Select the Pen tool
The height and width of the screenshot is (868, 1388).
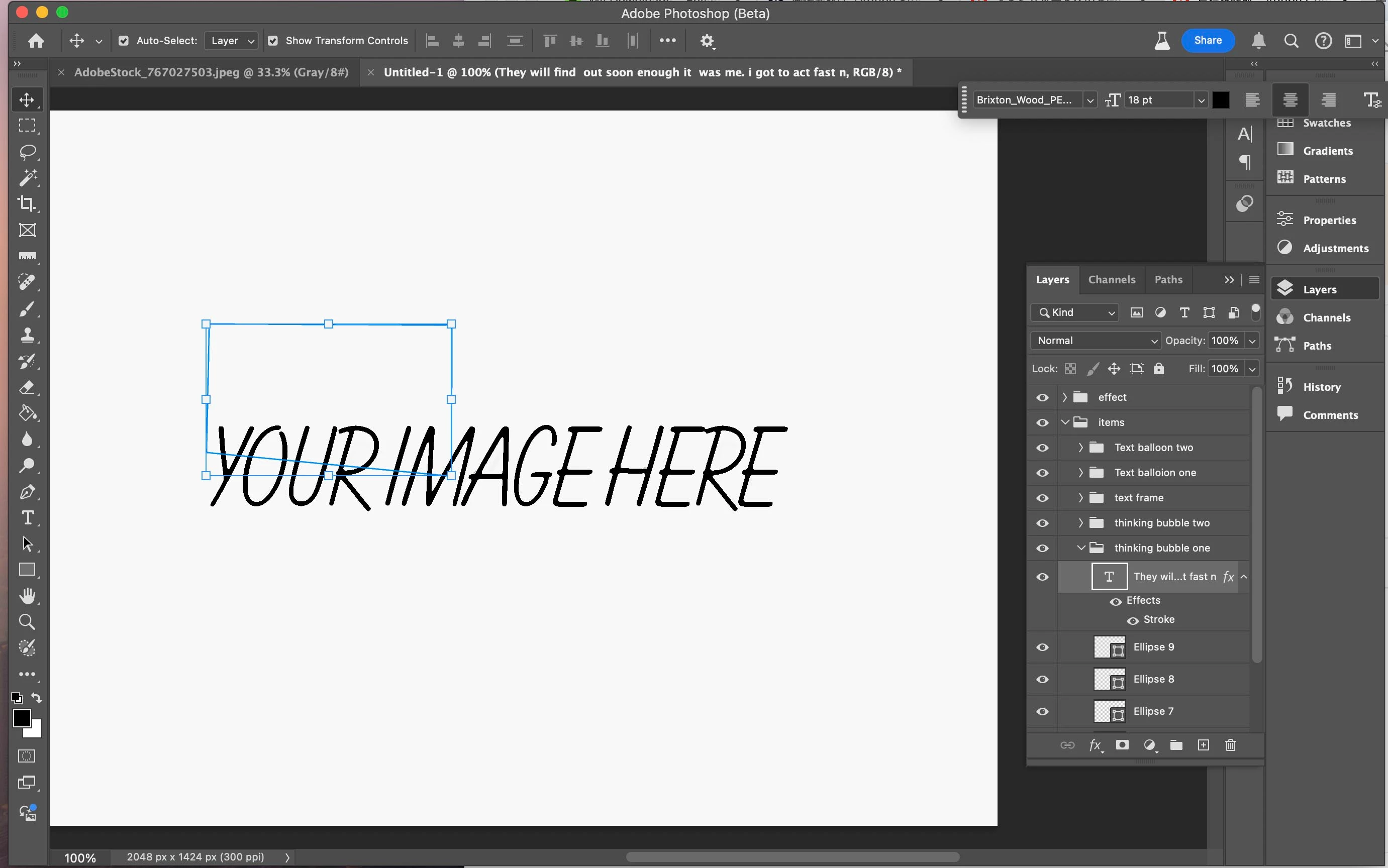point(27,492)
